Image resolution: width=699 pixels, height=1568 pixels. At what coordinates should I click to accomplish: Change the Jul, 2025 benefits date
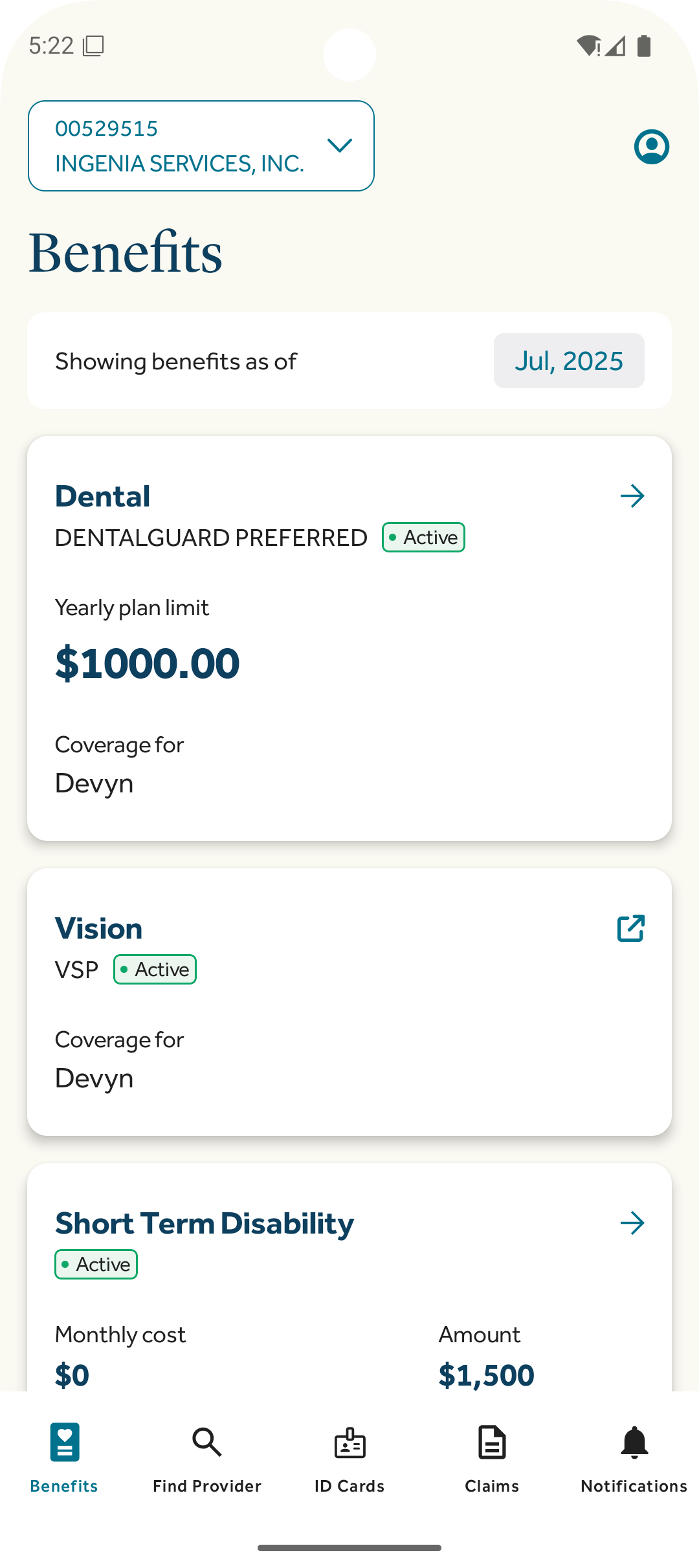(x=569, y=361)
